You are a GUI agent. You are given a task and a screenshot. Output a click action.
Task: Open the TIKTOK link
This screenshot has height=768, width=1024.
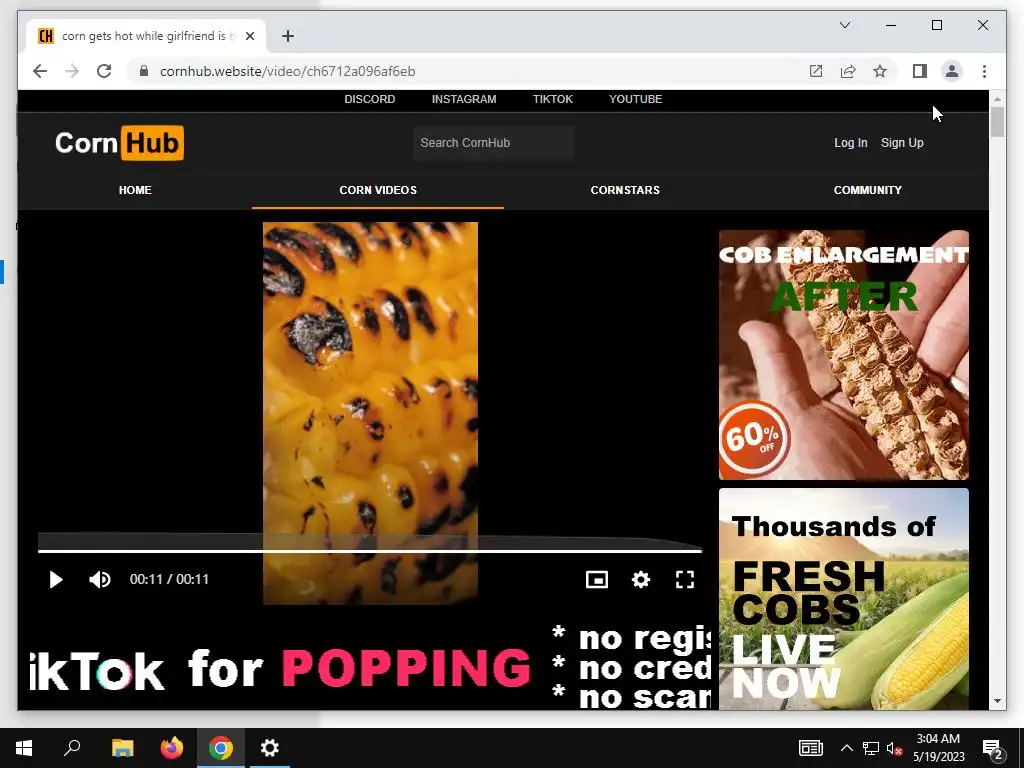(x=552, y=99)
